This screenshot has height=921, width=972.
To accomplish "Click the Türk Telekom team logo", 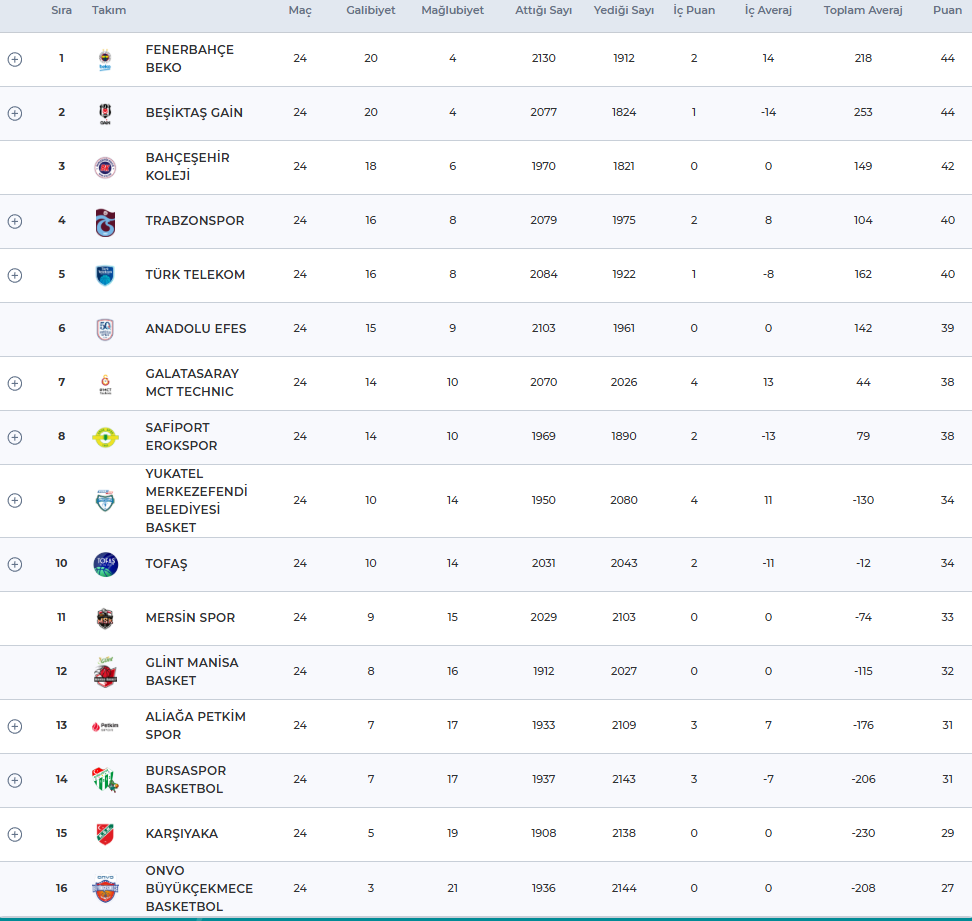I will pos(105,275).
